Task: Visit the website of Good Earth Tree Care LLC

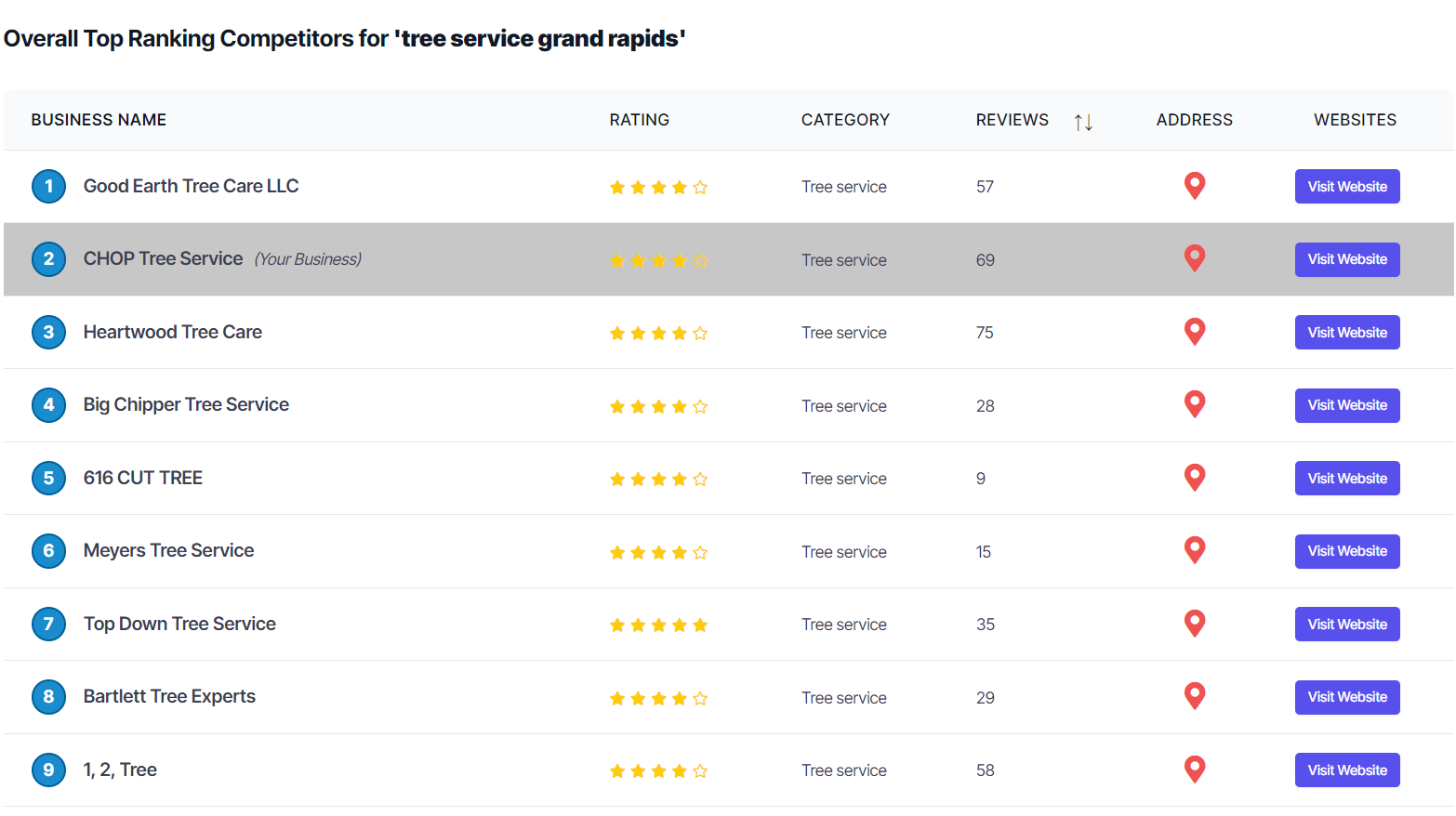Action: coord(1347,186)
